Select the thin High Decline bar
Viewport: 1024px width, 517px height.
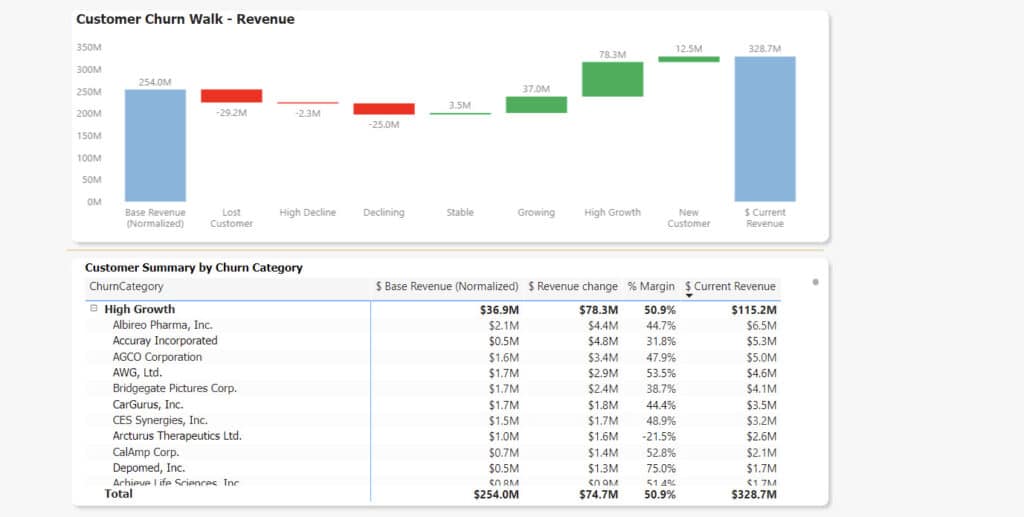(x=308, y=102)
